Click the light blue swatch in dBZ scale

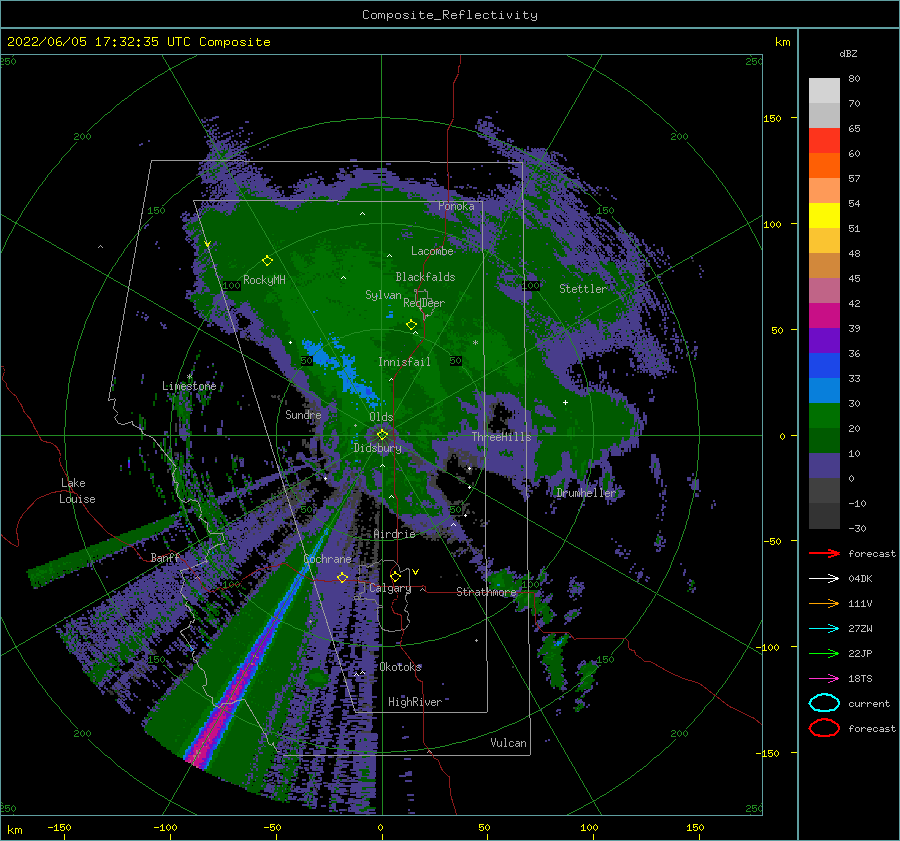pyautogui.click(x=824, y=390)
